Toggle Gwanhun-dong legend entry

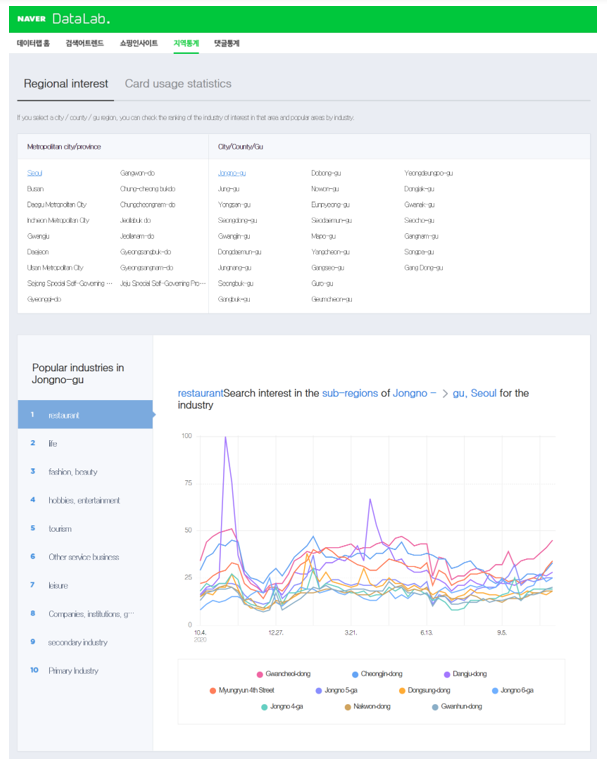pyautogui.click(x=457, y=707)
